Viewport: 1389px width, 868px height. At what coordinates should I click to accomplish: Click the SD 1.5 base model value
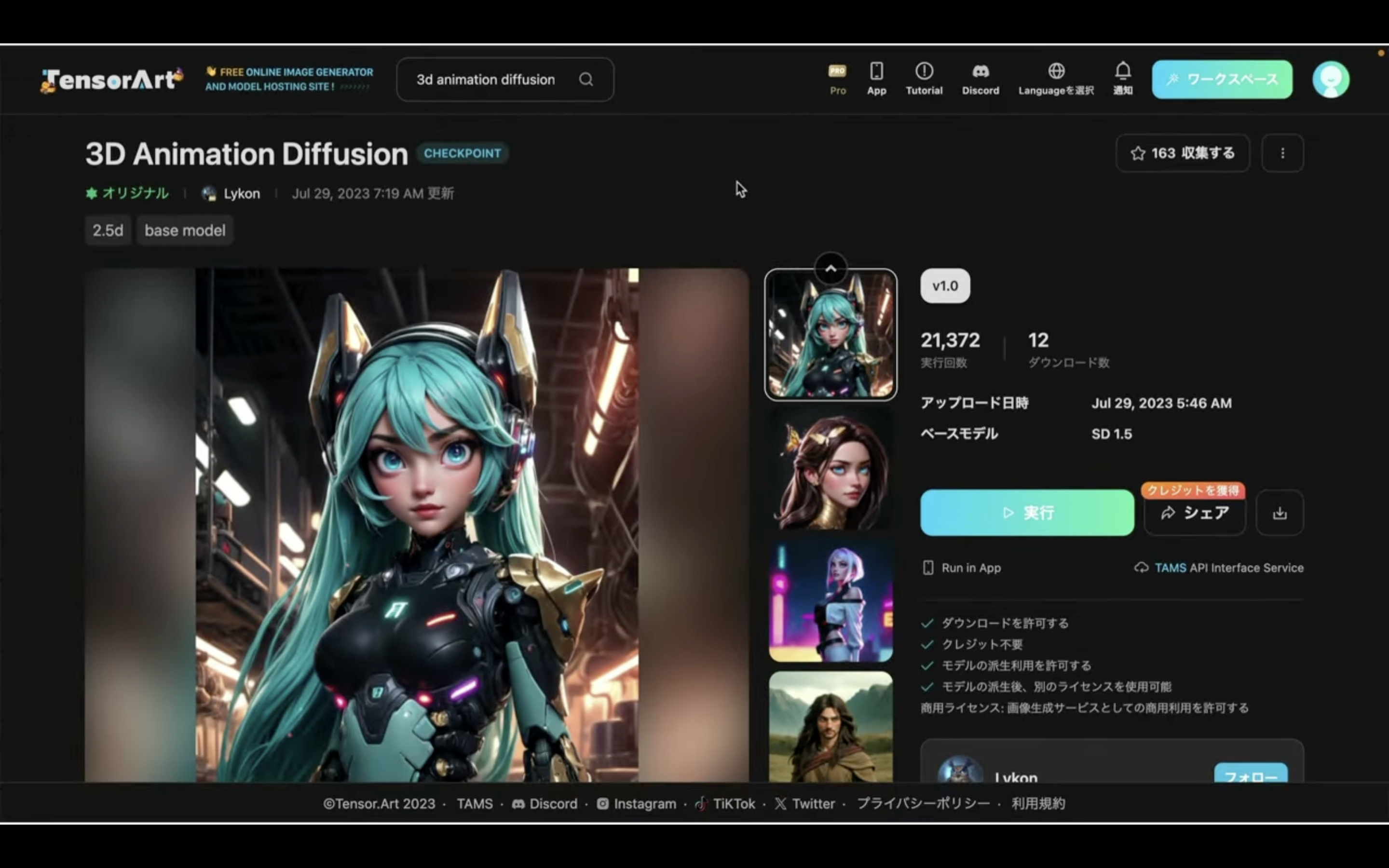(1111, 434)
